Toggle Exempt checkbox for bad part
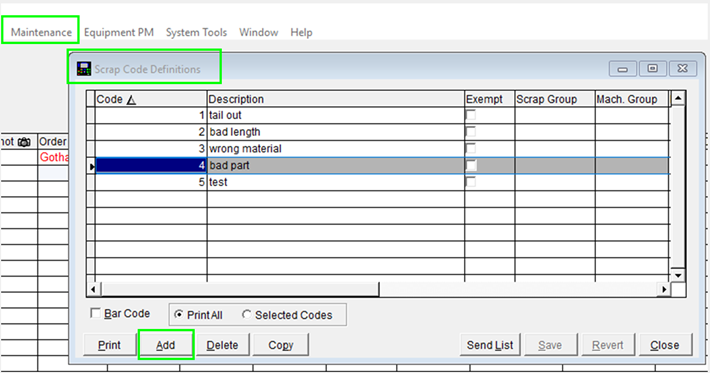 coord(471,165)
